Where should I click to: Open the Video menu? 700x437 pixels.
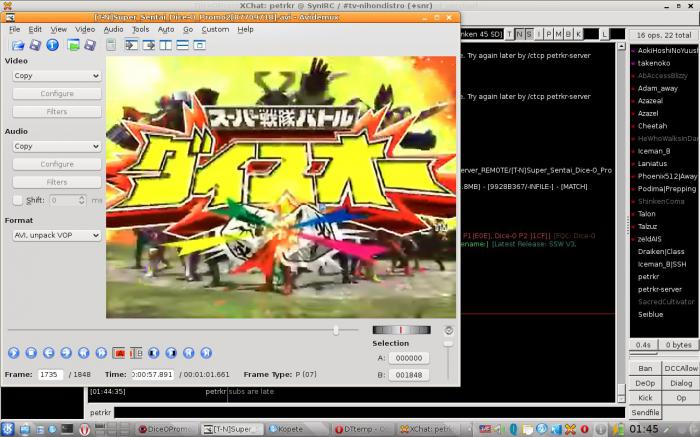click(85, 29)
